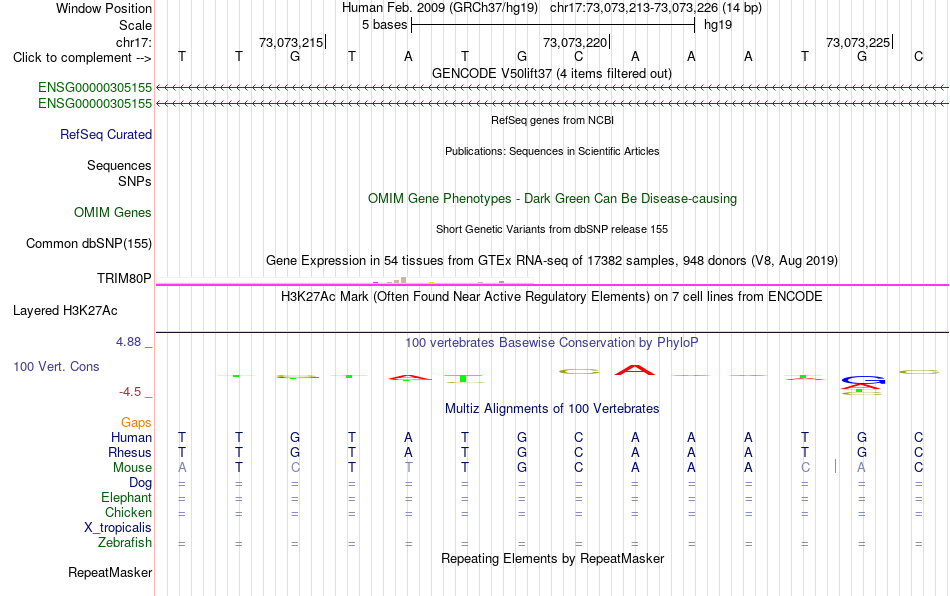Click the GTEx expression bar graph for TRIM80P
The height and width of the screenshot is (596, 950).
coord(345,280)
